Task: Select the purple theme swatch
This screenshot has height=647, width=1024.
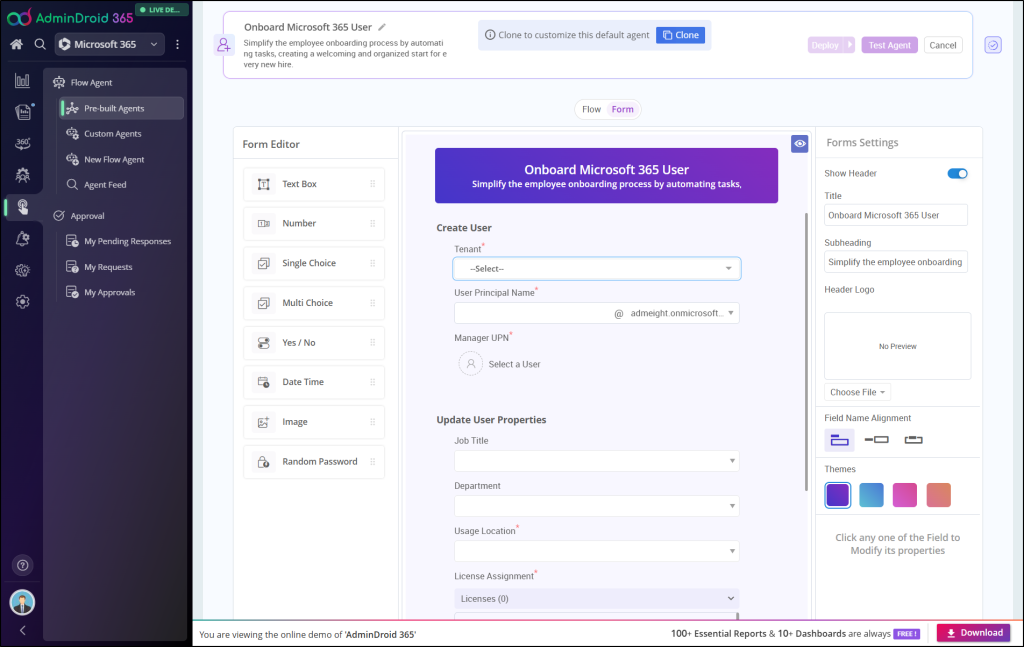Action: tap(838, 495)
